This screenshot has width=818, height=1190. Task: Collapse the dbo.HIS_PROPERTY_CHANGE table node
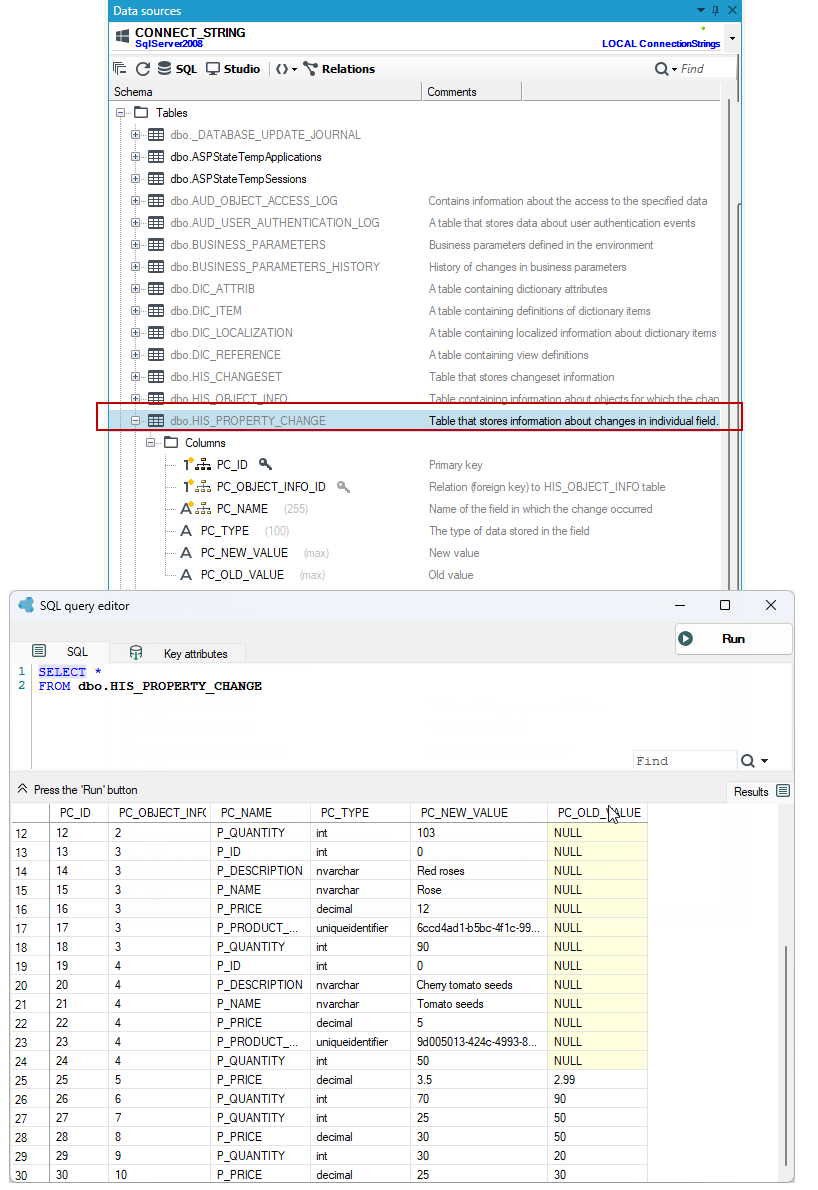coord(135,420)
